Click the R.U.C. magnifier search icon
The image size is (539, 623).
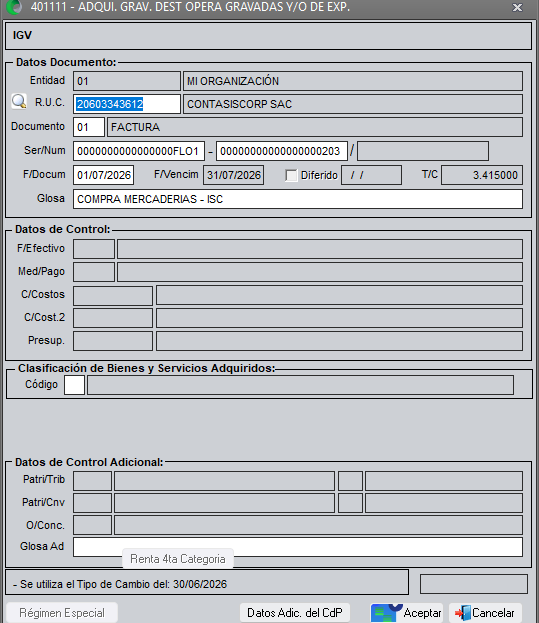pyautogui.click(x=19, y=102)
